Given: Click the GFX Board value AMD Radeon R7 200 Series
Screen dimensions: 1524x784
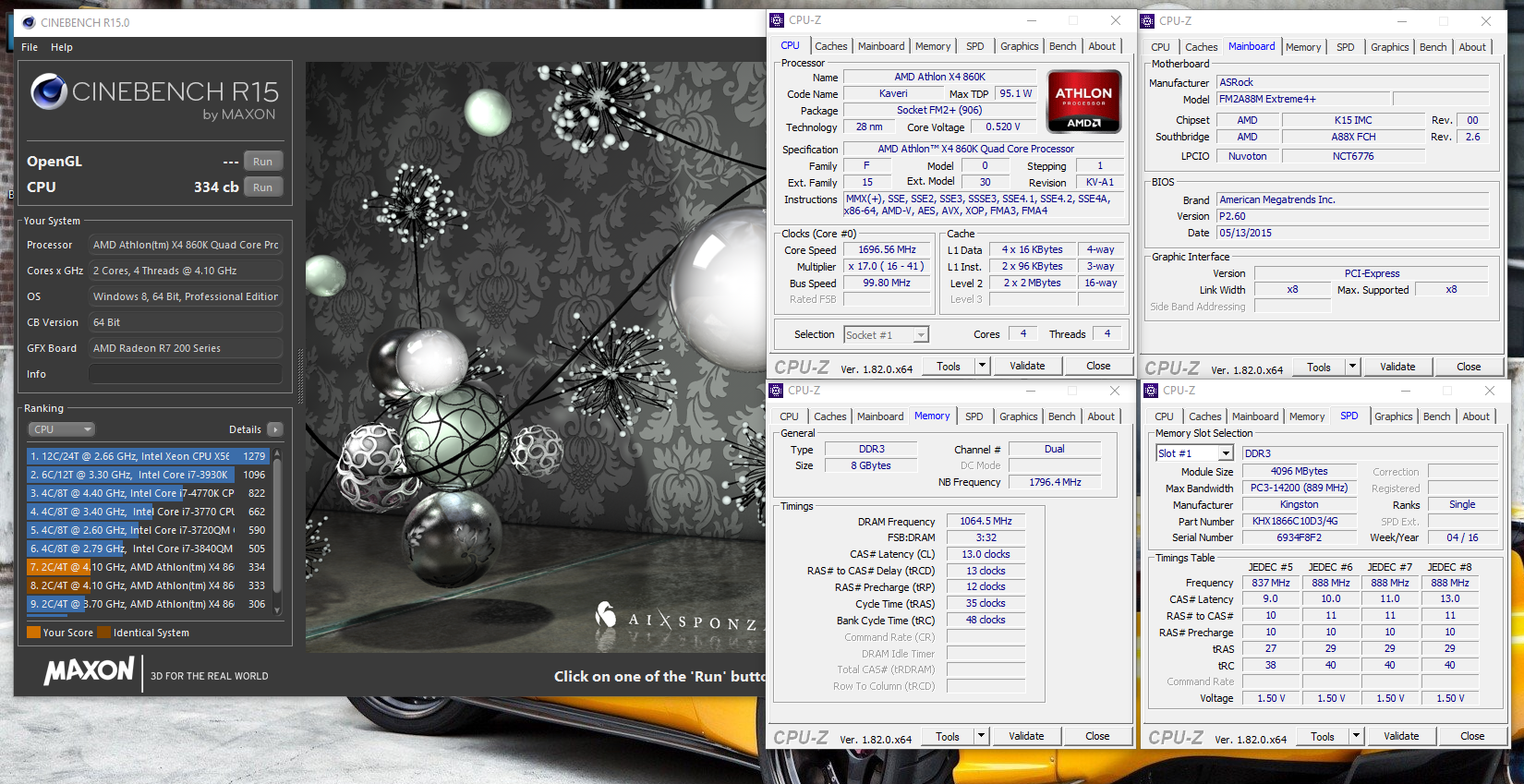Looking at the screenshot, I should tap(186, 348).
